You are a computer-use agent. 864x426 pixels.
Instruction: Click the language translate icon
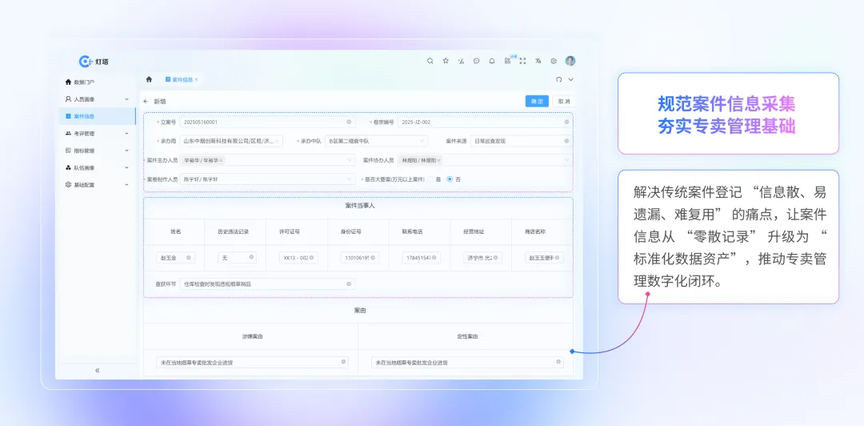point(538,61)
